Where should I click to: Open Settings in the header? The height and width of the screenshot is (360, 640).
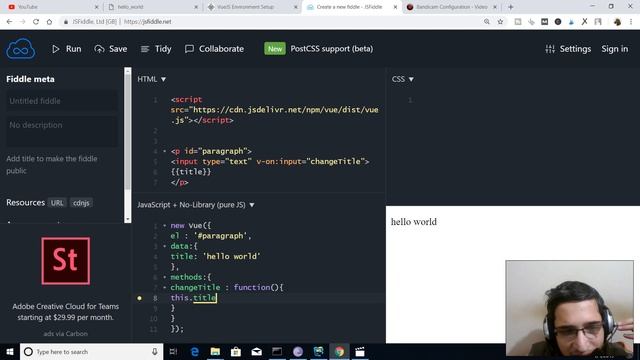click(568, 49)
